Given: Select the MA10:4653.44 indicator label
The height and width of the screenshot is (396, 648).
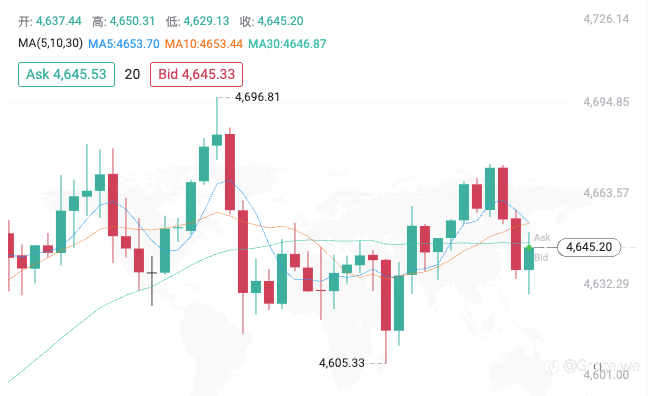Looking at the screenshot, I should click(204, 44).
